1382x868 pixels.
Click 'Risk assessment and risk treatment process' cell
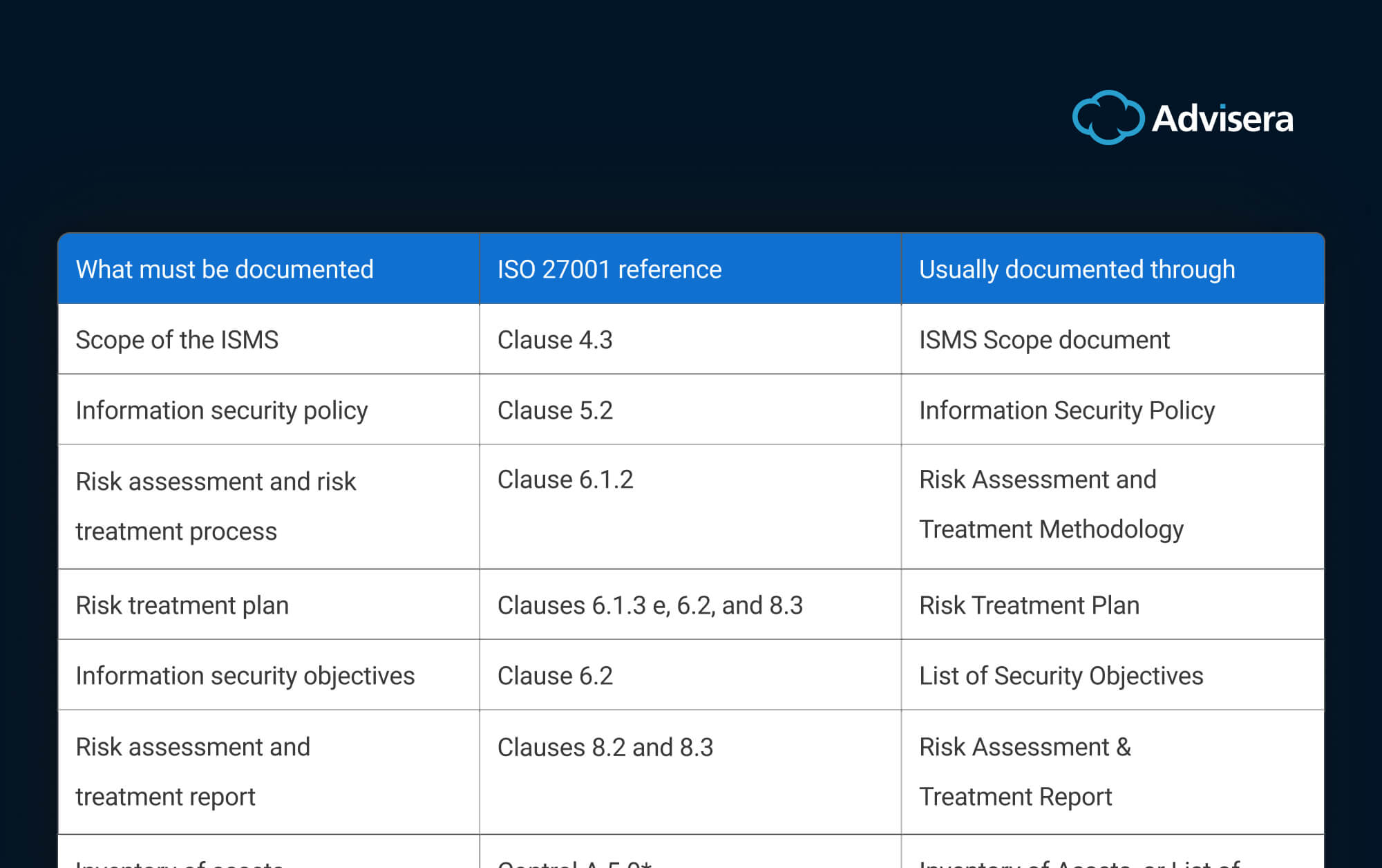point(269,507)
